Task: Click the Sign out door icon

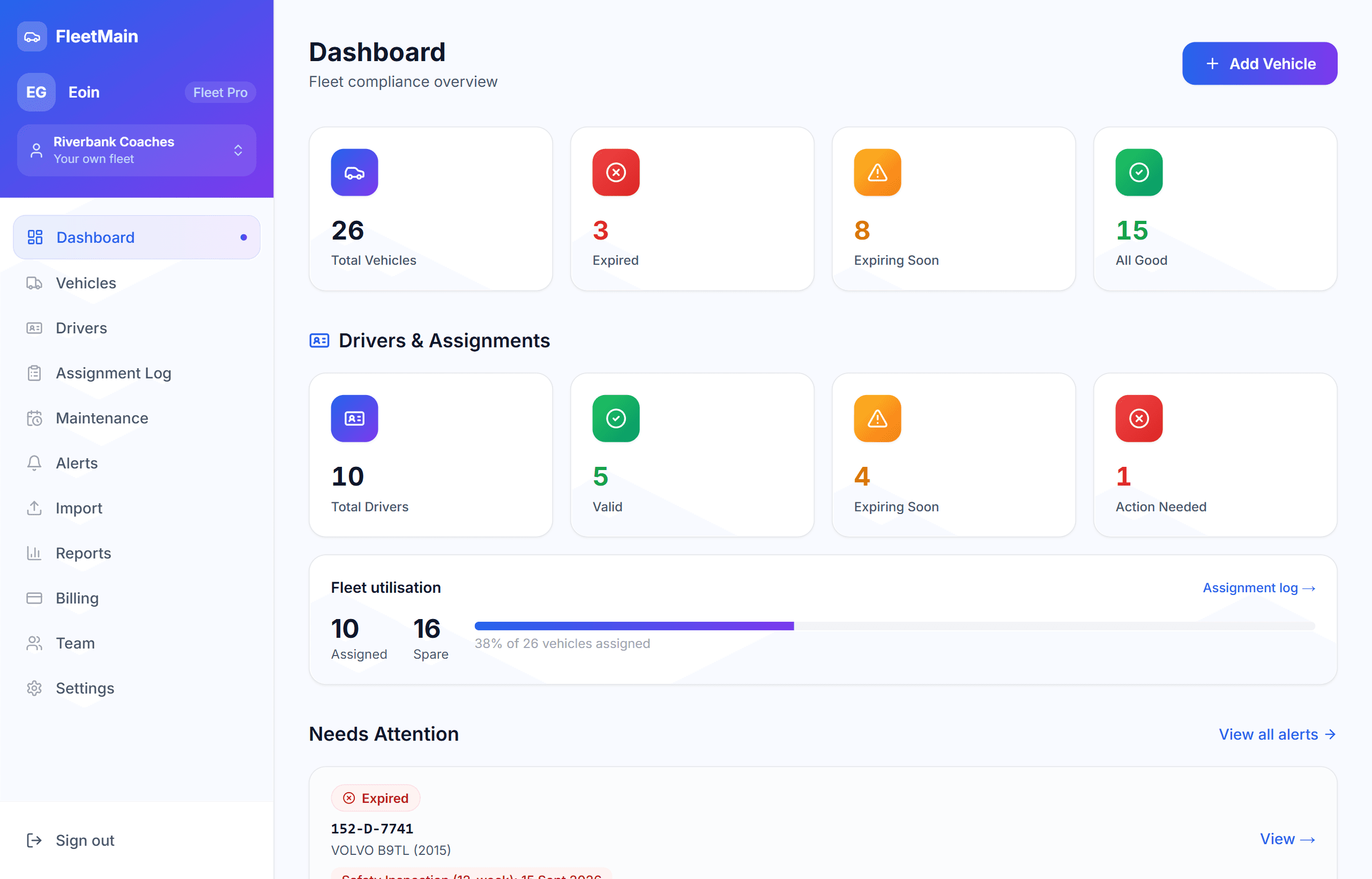Action: 34,840
